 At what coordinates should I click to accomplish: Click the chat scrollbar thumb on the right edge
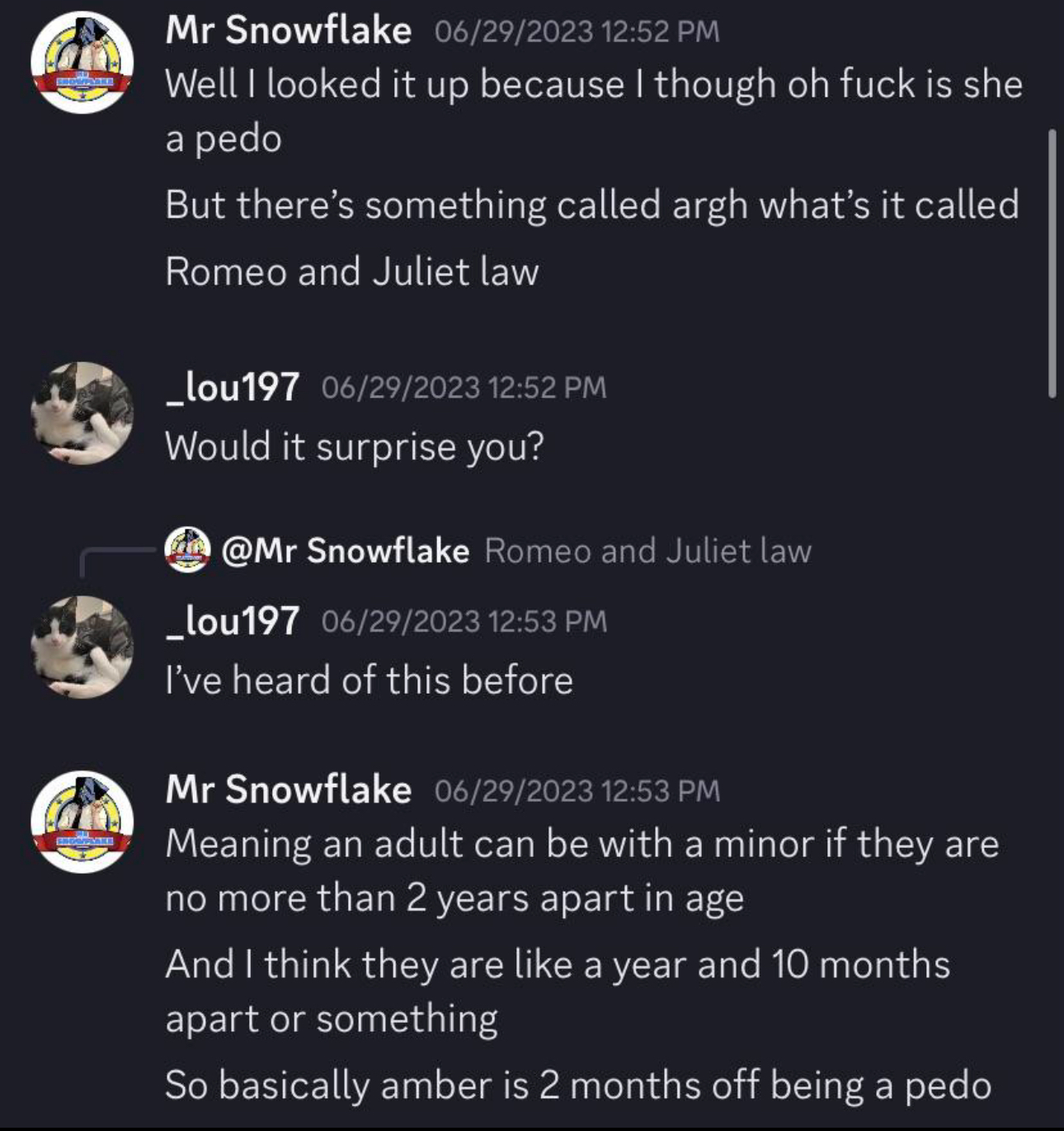tap(1052, 264)
